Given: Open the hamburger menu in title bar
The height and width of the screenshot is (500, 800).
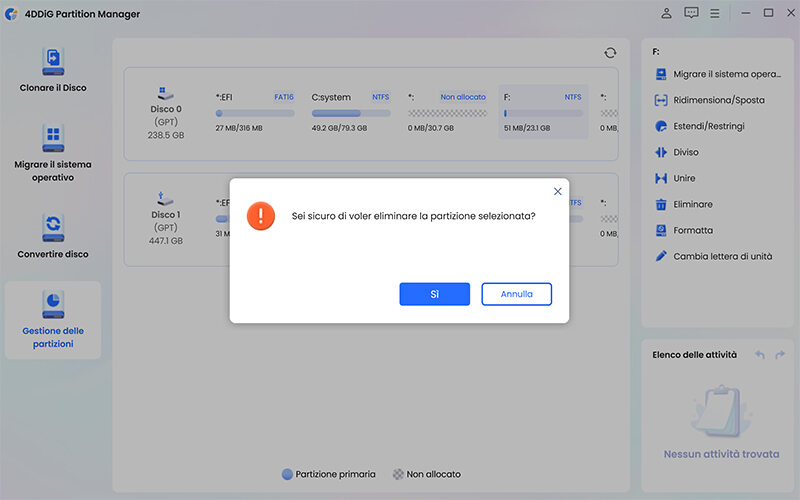Looking at the screenshot, I should (x=715, y=13).
